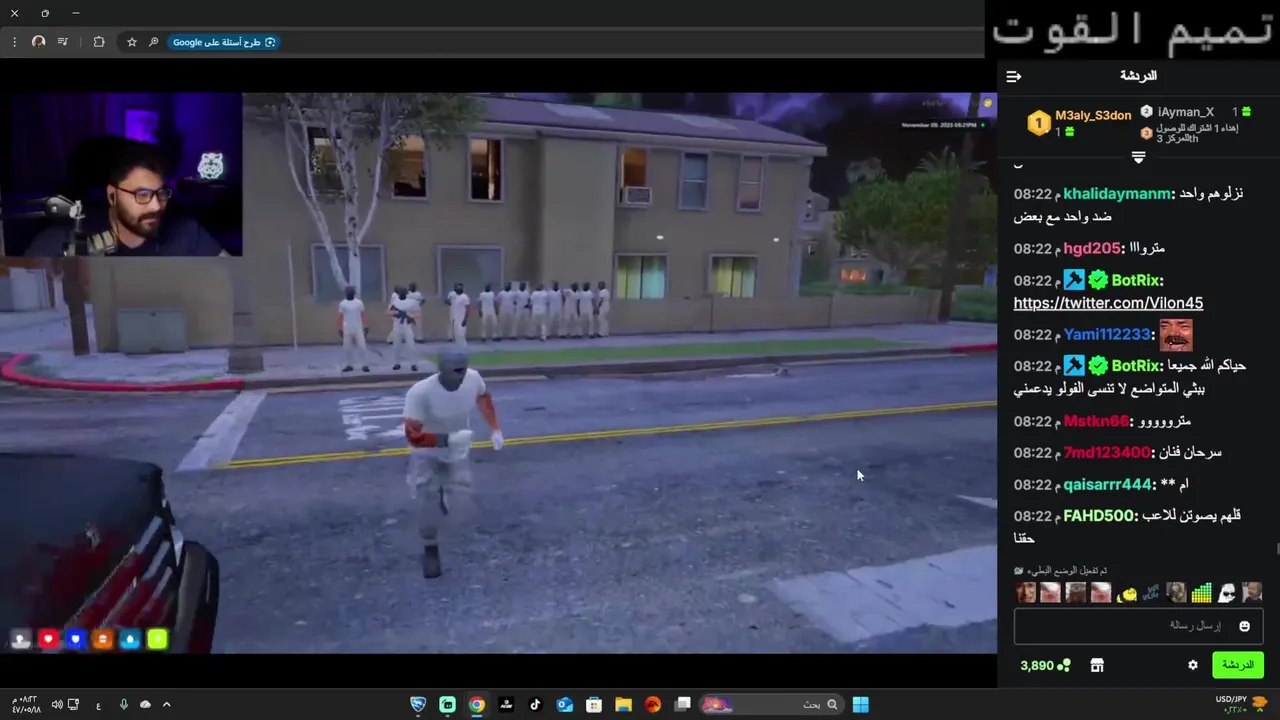
Task: Click microphone tray icon
Action: pyautogui.click(x=124, y=704)
